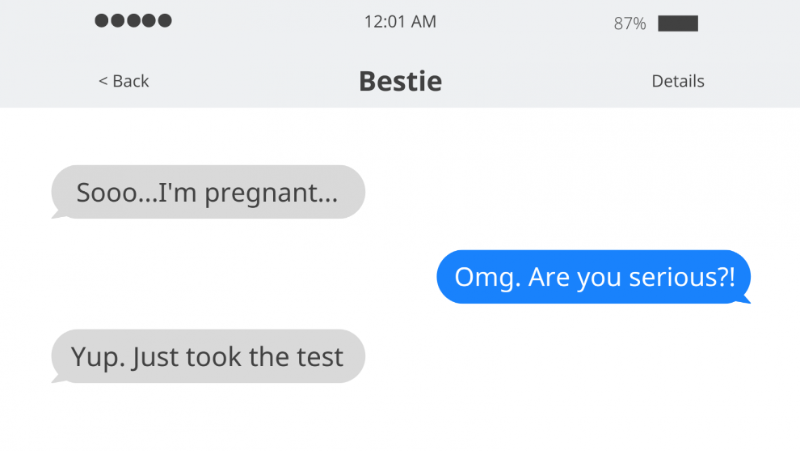This screenshot has height=451, width=800.
Task: Click the tail of the pregnant message bubble
Action: [x=58, y=213]
